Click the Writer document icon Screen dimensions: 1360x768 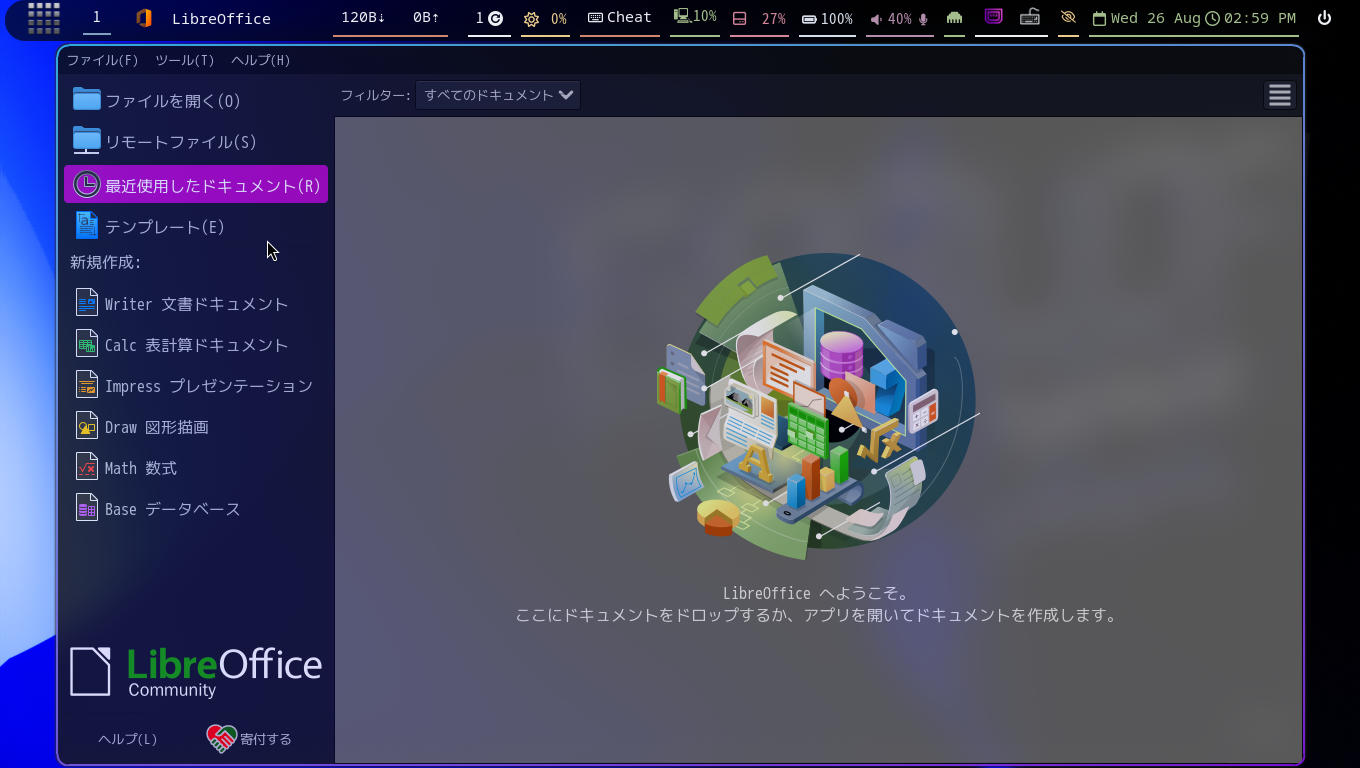tap(87, 303)
